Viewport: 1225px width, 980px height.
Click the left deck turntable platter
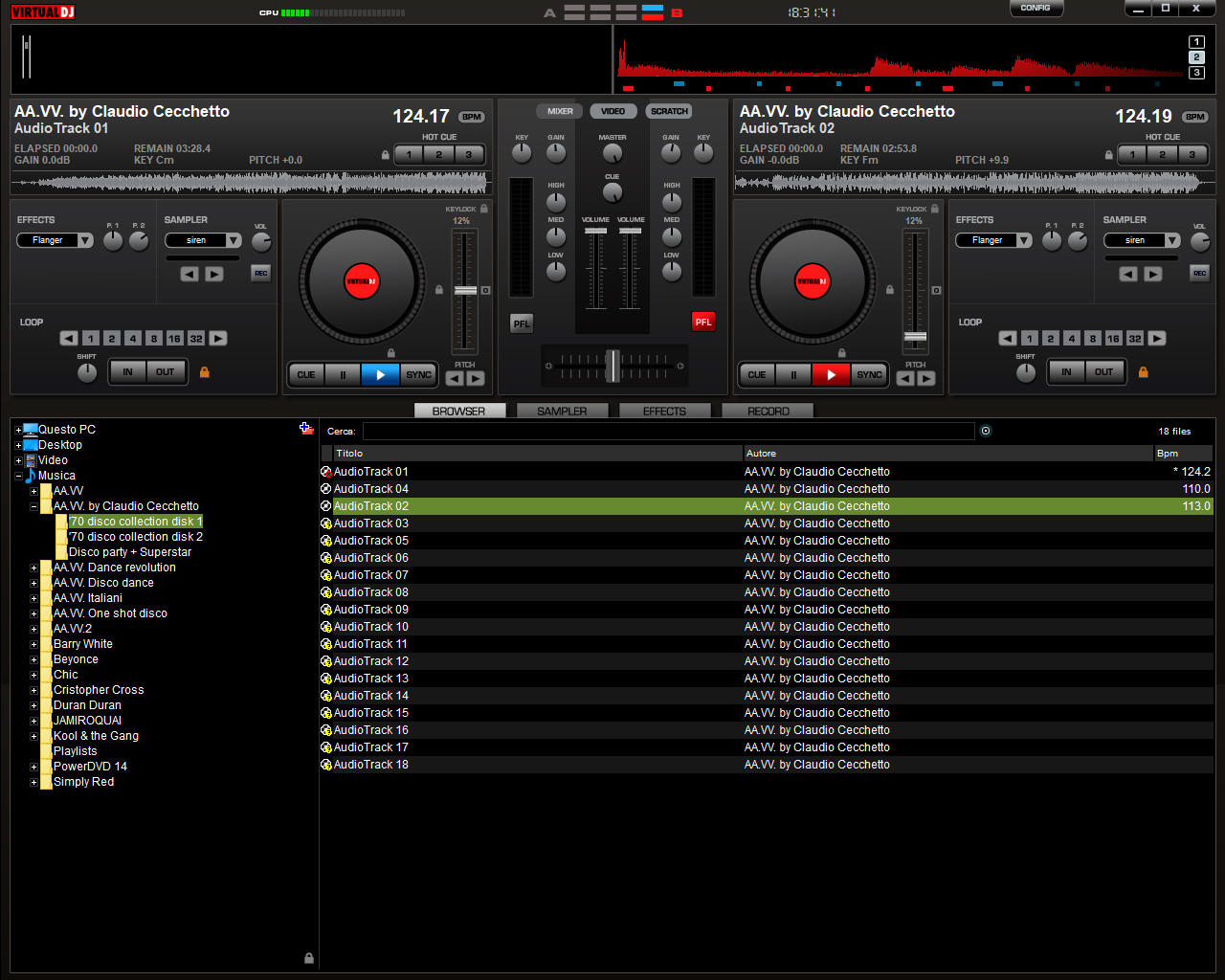(362, 281)
